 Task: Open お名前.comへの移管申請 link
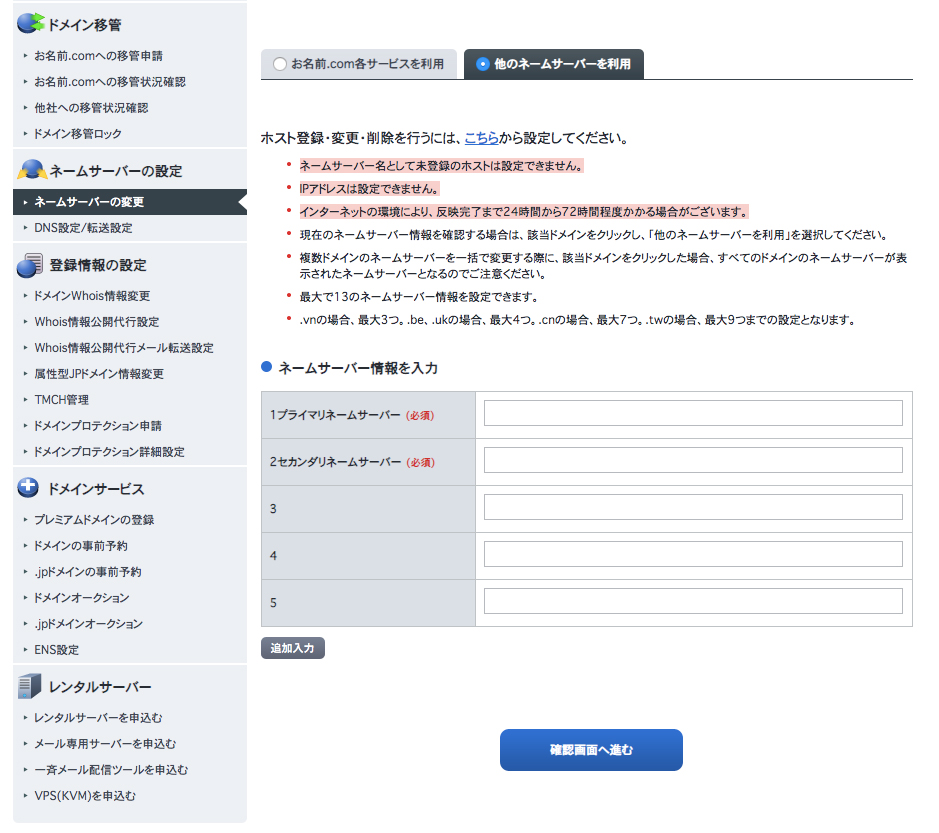99,56
